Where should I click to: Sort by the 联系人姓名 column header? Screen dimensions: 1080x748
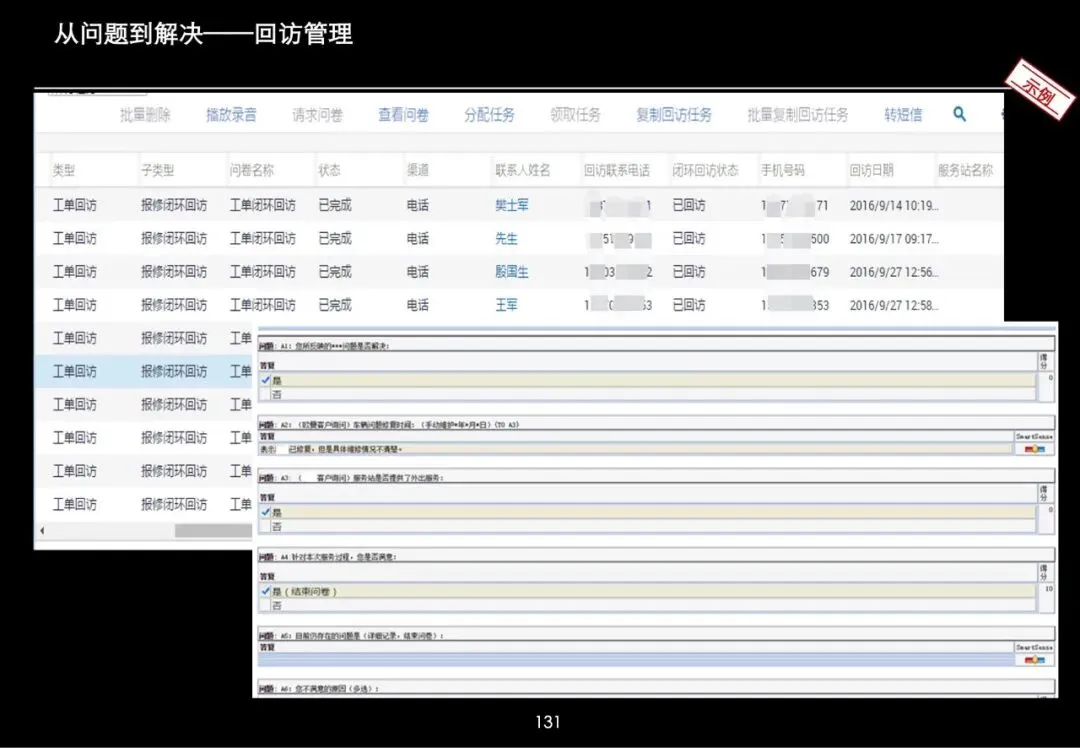523,170
